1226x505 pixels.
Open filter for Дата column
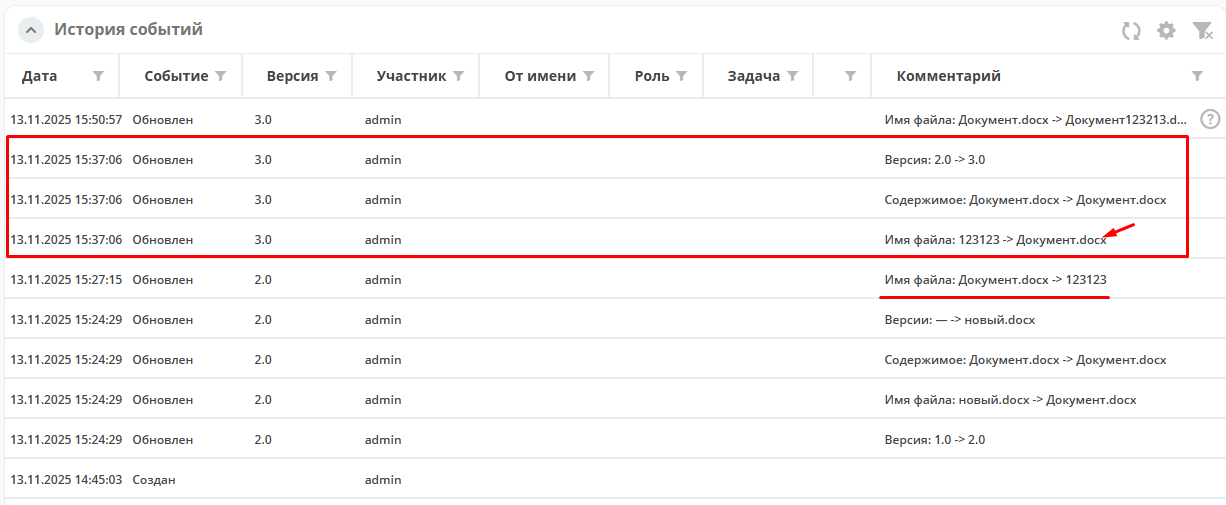click(98, 76)
